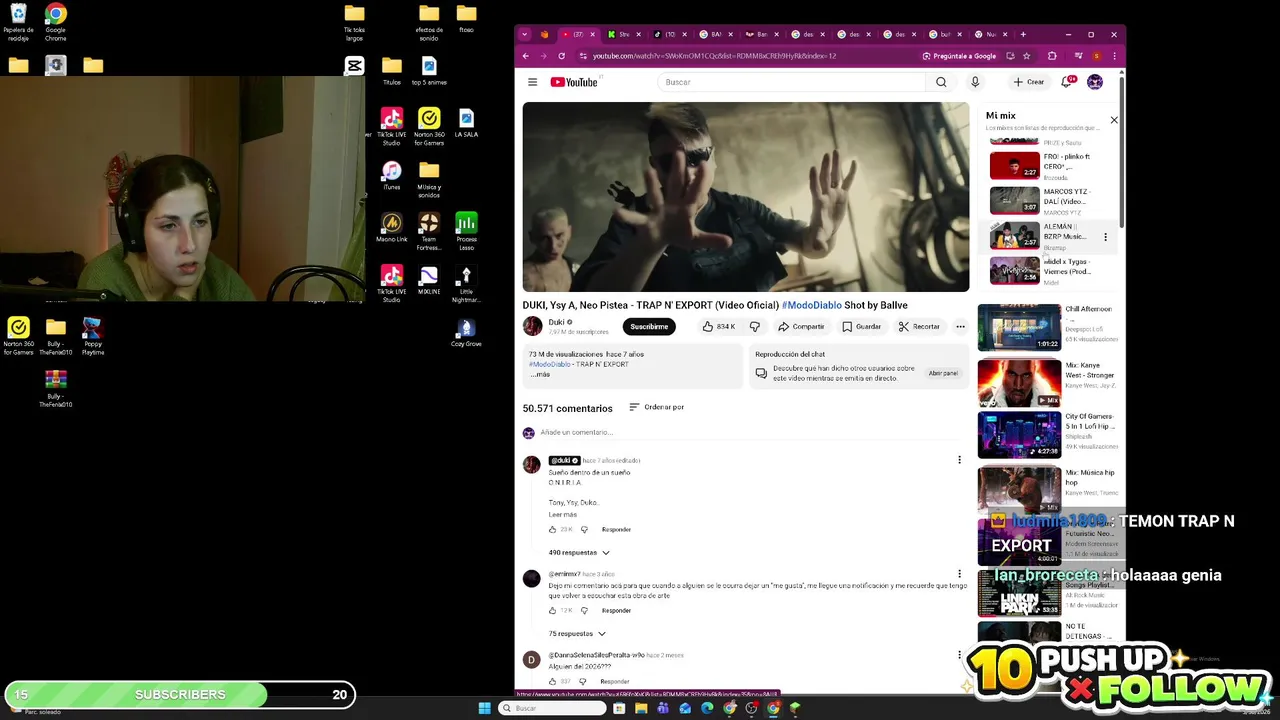Click the taskbar Buscar search box
The image size is (1280, 720).
pyautogui.click(x=553, y=708)
